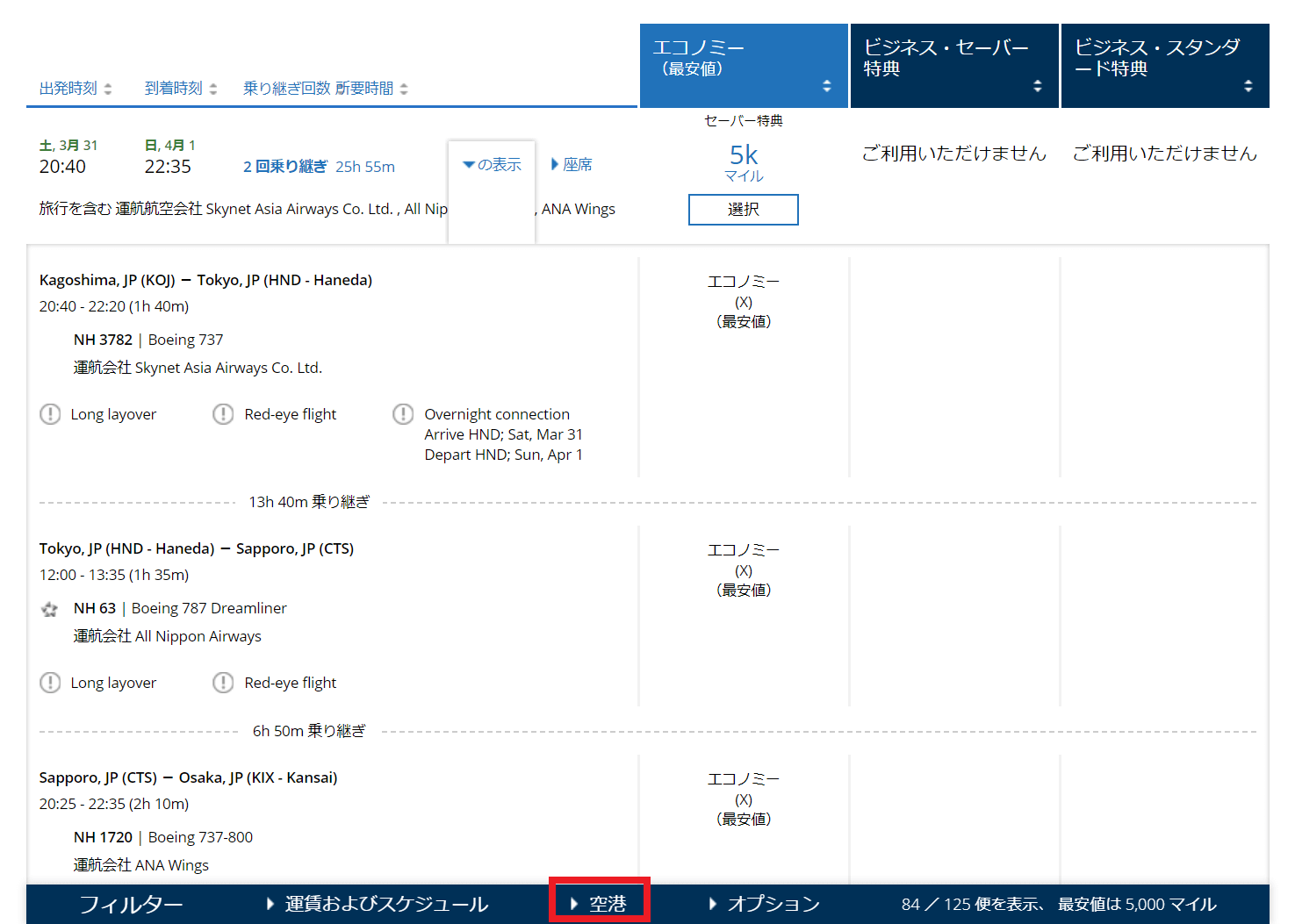This screenshot has height=924, width=1295.
Task: Click the Overnight connection warning icon
Action: tap(403, 414)
